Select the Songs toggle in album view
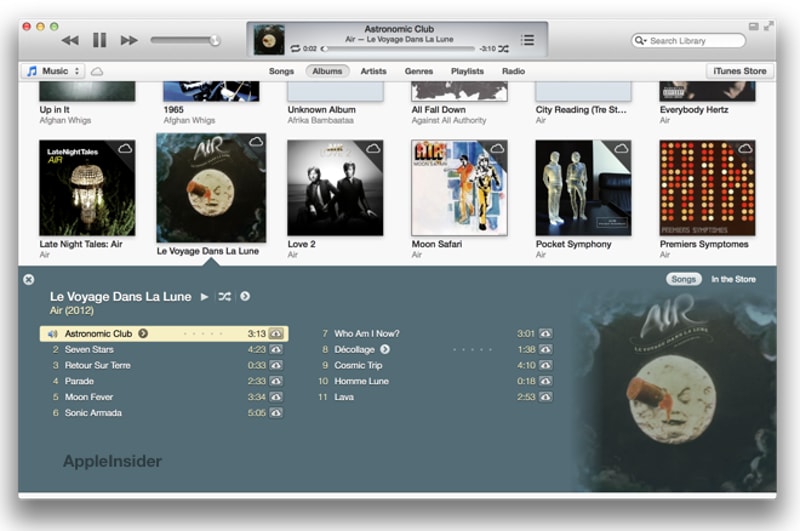The width and height of the screenshot is (800, 531). pos(684,280)
